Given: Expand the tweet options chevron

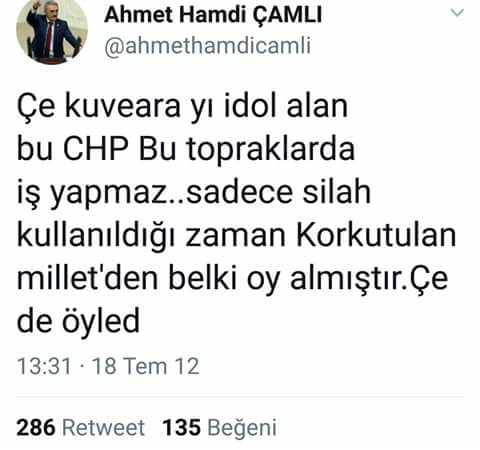Looking at the screenshot, I should click(x=457, y=13).
